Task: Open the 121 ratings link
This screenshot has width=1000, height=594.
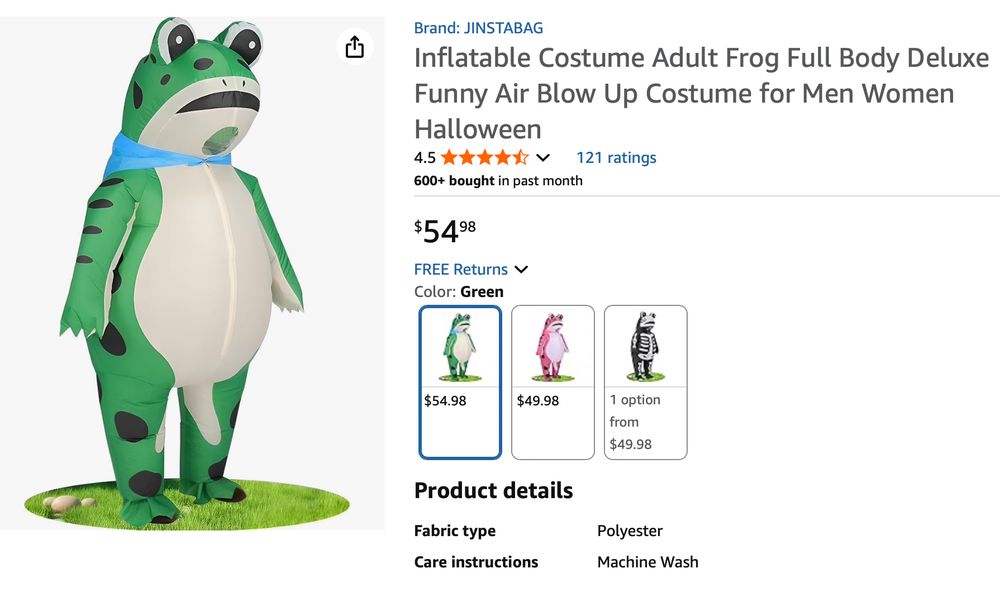Action: tap(616, 157)
